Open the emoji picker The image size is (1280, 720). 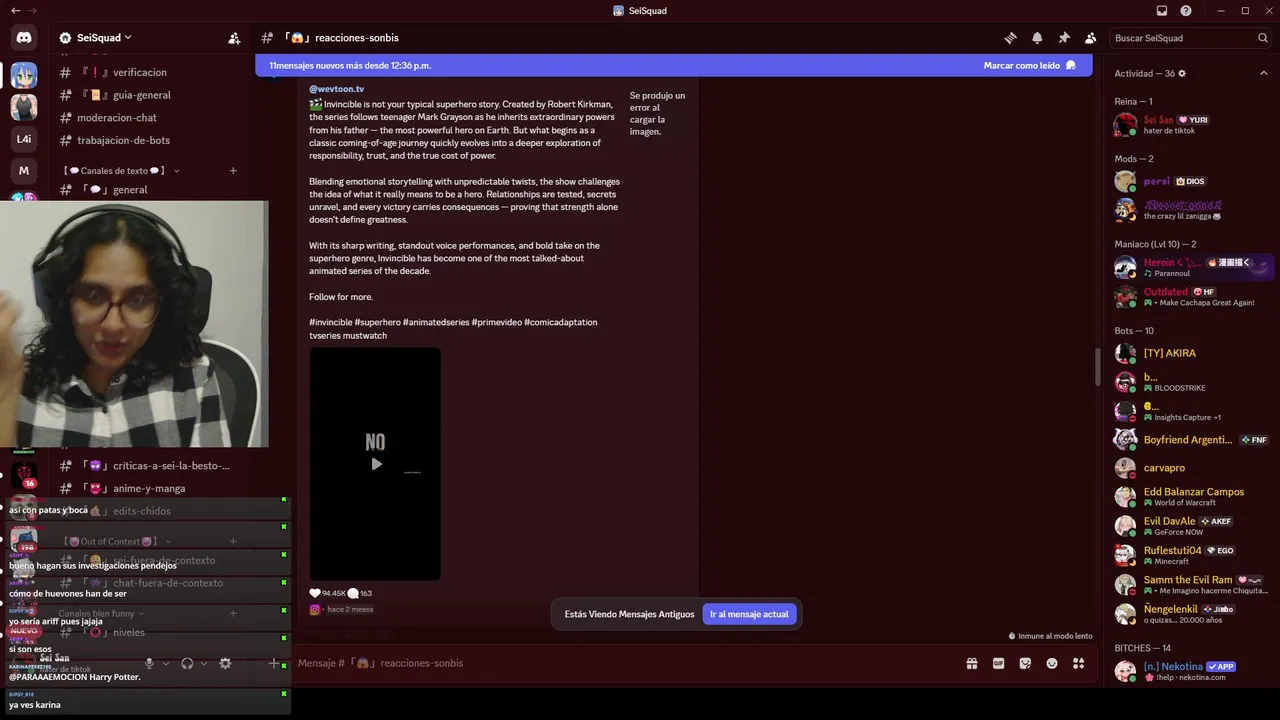point(1052,663)
